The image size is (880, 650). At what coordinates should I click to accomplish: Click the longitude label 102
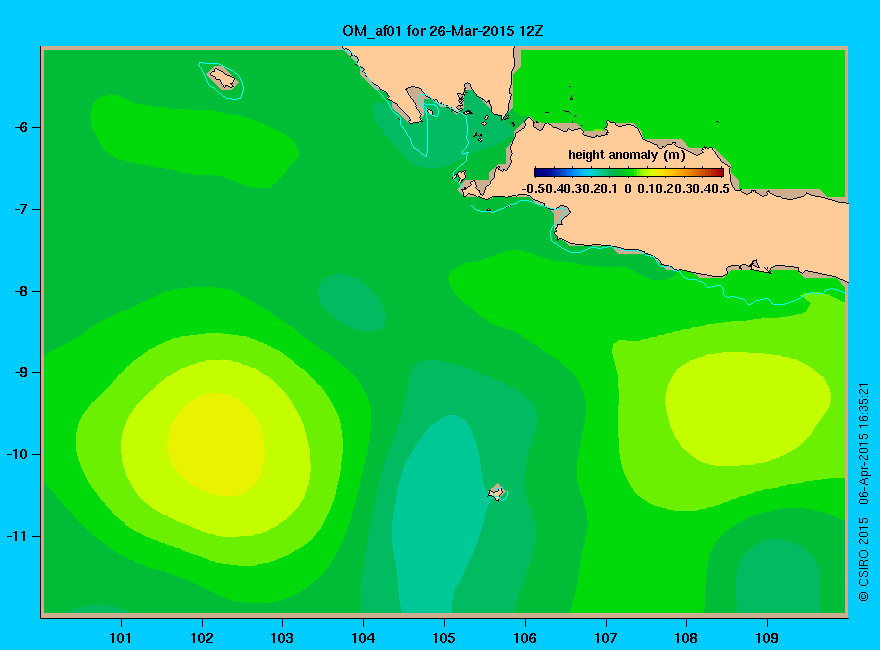pyautogui.click(x=201, y=638)
